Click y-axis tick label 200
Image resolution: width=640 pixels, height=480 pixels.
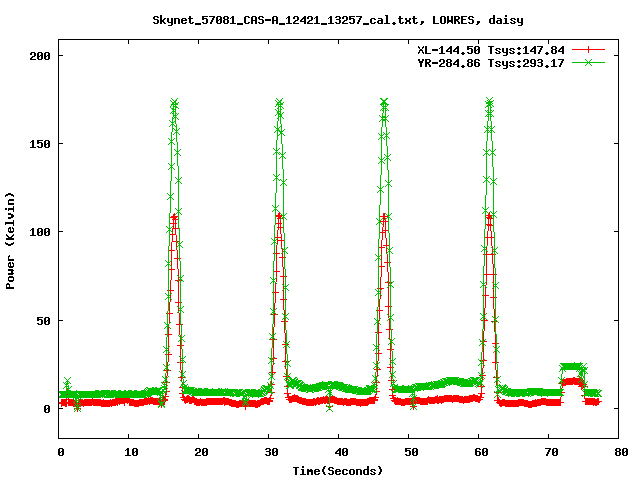click(40, 56)
